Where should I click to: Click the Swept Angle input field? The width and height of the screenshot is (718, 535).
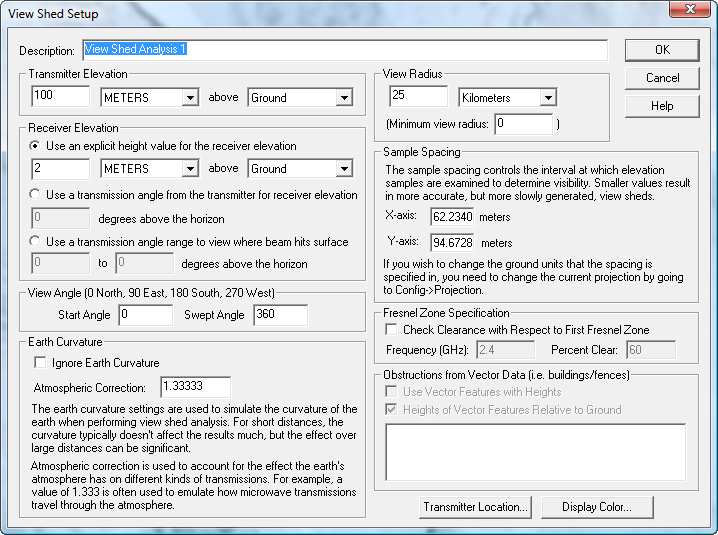(x=281, y=315)
